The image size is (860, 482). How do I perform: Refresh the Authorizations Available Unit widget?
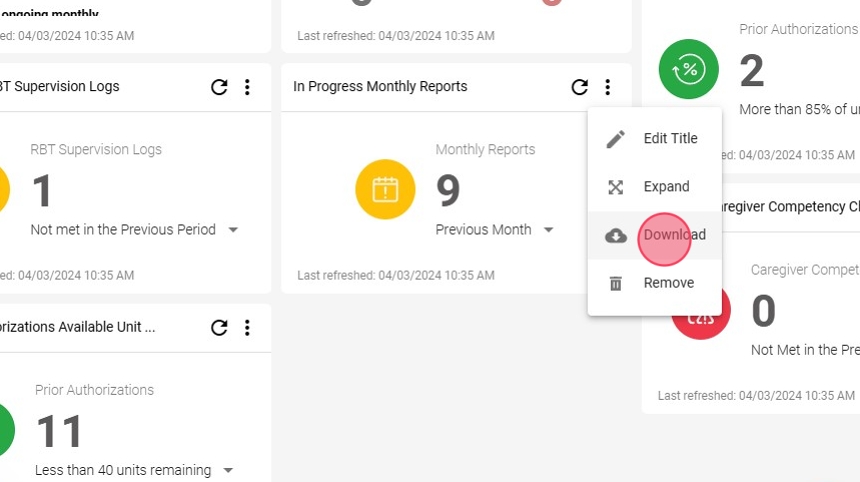(219, 327)
